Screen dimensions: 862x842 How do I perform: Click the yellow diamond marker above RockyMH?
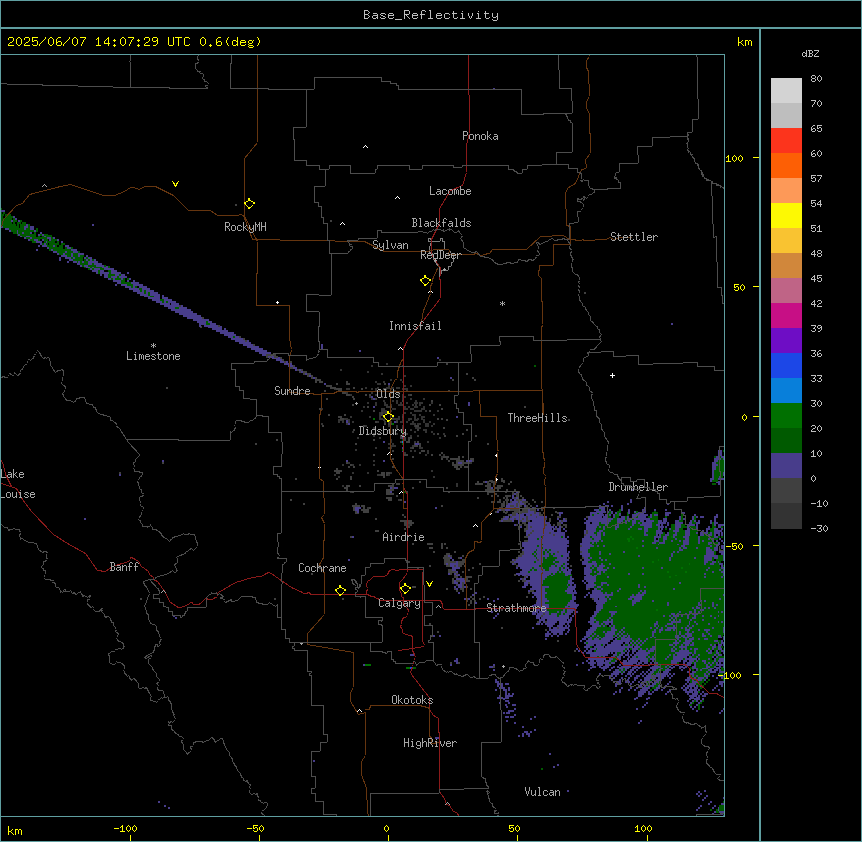250,204
